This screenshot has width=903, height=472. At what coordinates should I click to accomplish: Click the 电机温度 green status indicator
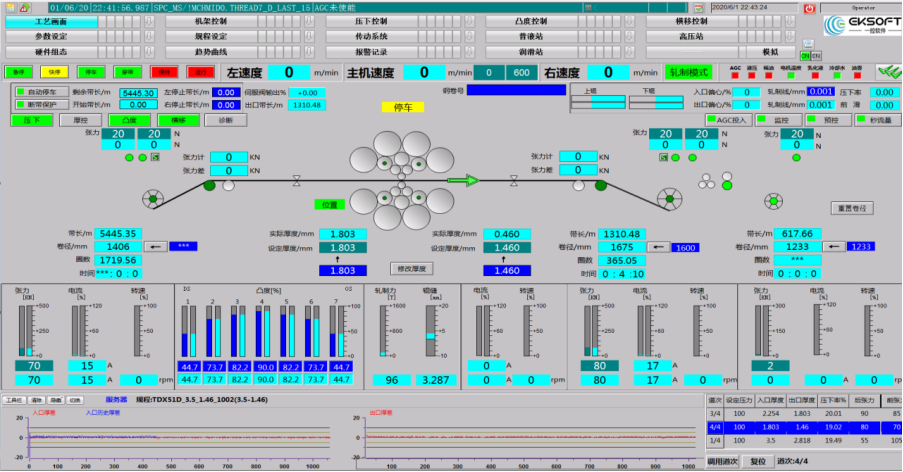(791, 75)
